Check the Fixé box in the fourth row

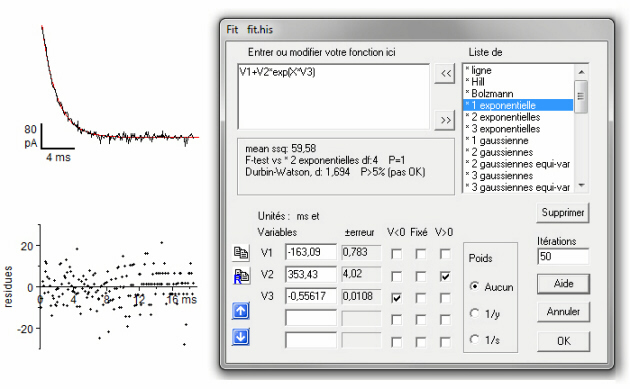click(421, 320)
